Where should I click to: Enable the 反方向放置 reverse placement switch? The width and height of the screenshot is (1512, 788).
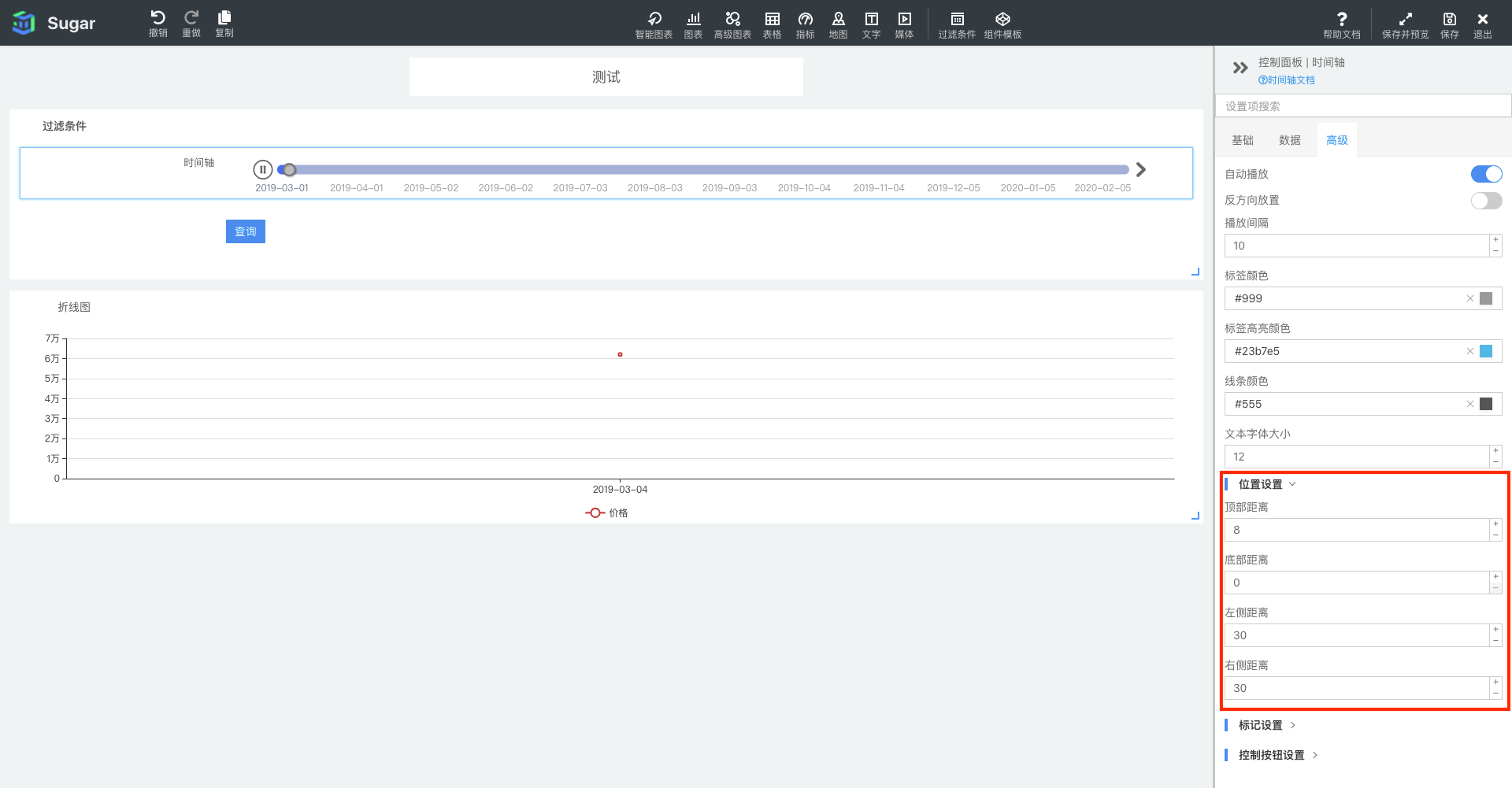pyautogui.click(x=1486, y=201)
